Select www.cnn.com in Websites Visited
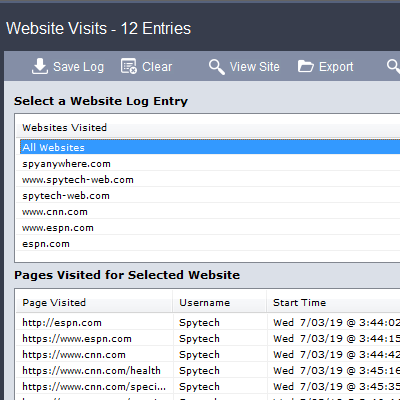 208,212
